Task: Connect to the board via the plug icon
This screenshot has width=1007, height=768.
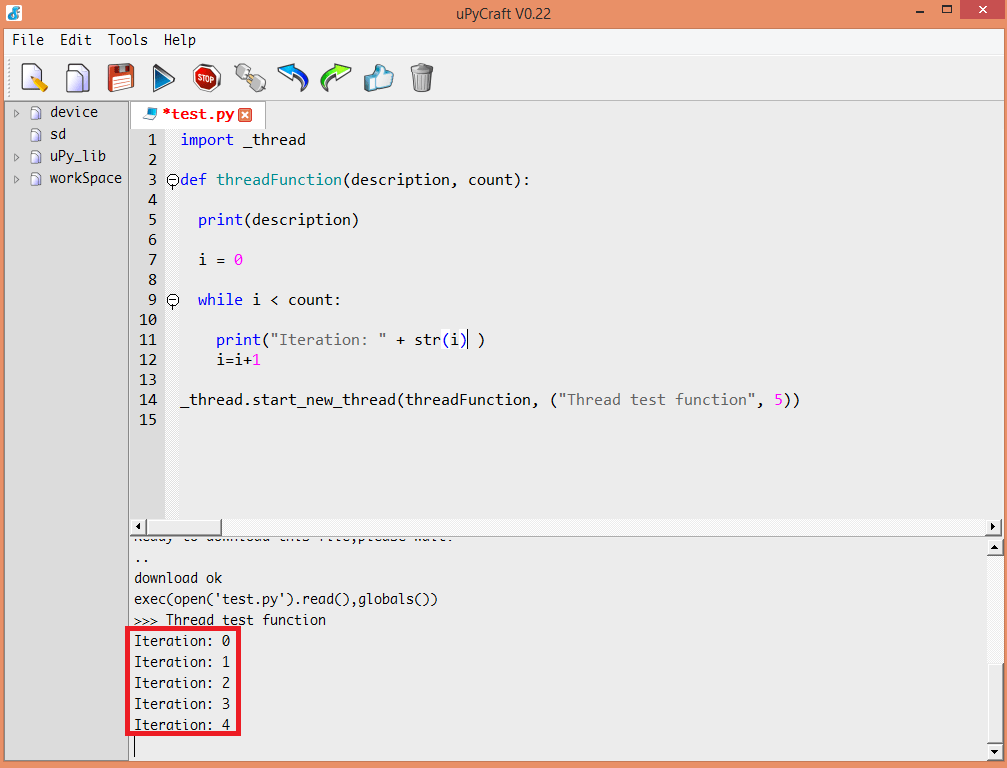Action: coord(249,77)
